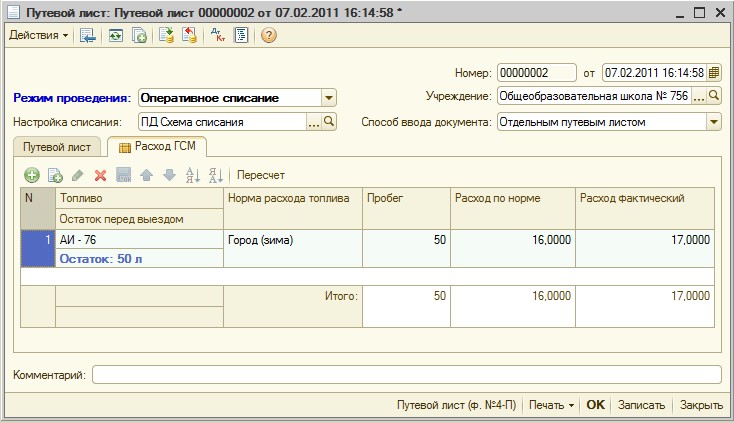Click the Дт/Кт posting result icon
734x423 pixels.
[218, 36]
